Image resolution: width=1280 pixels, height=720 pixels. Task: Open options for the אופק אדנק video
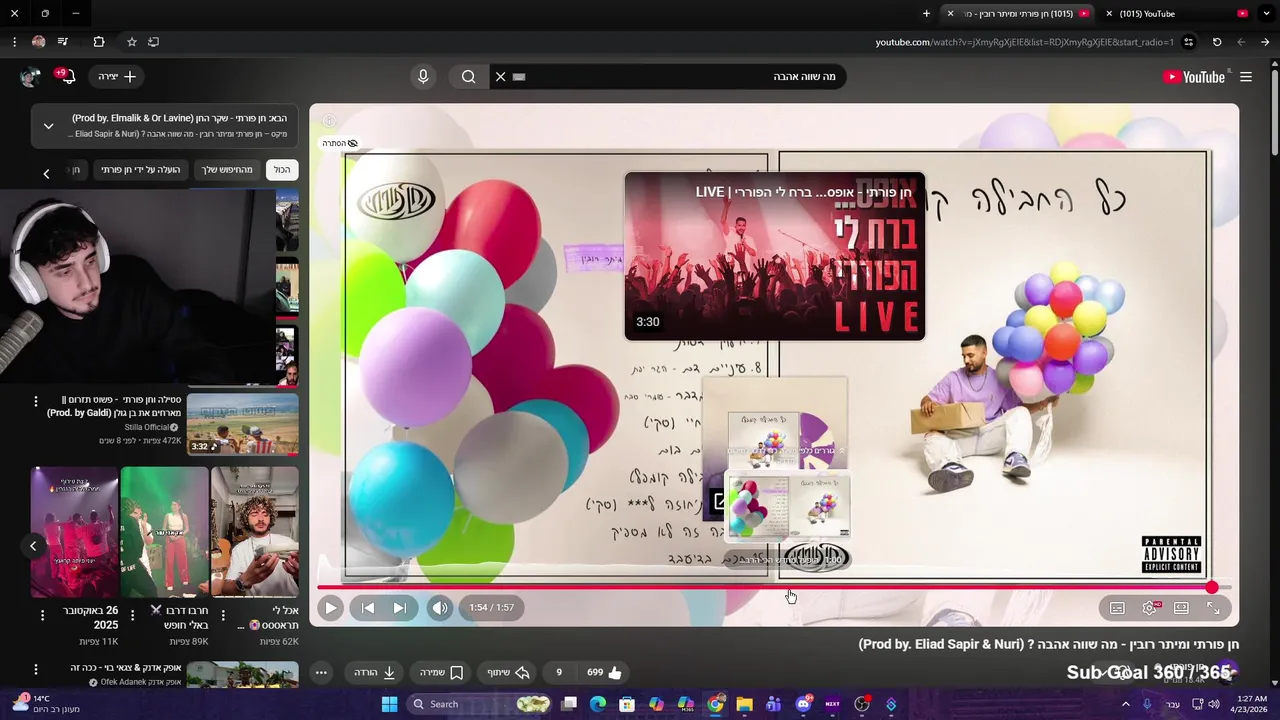(36, 669)
